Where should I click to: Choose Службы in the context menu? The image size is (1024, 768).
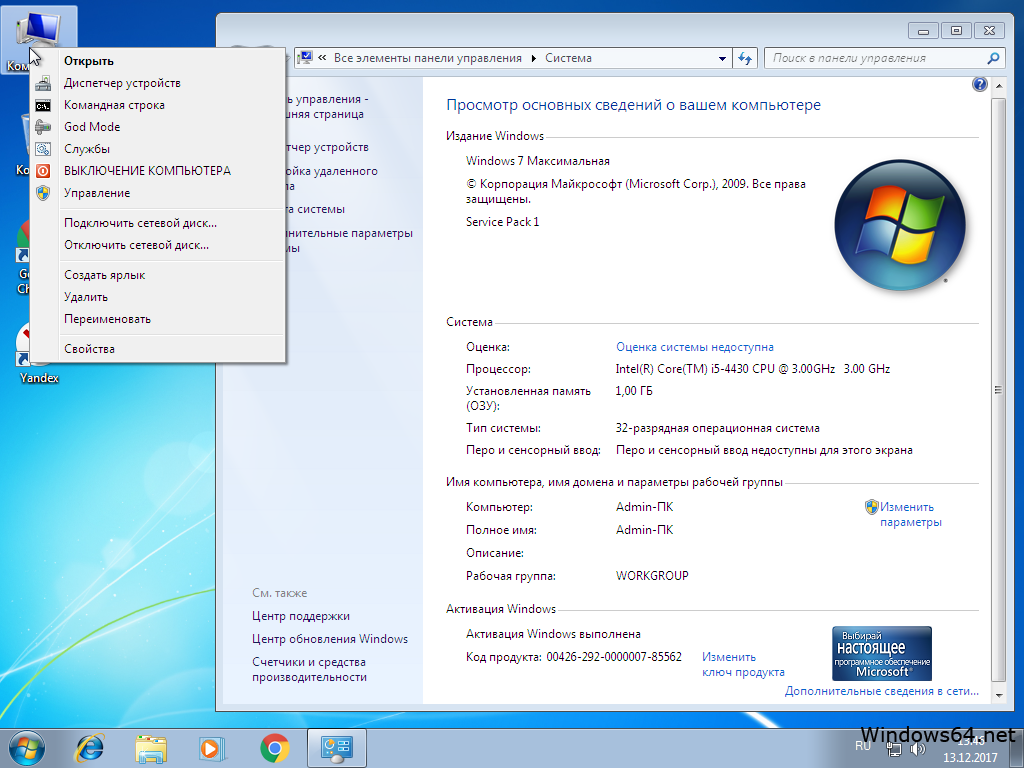[x=157, y=149]
